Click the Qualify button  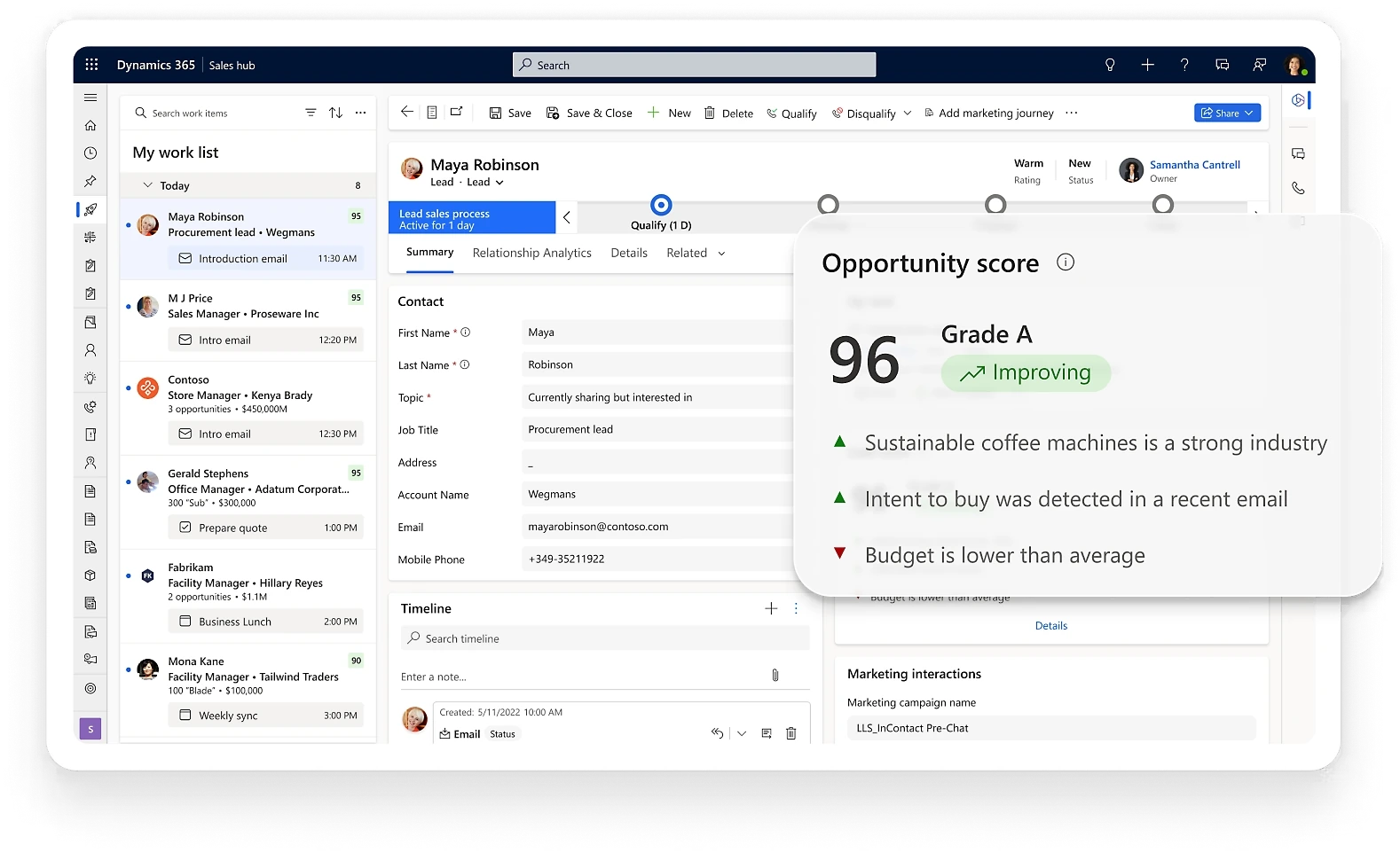click(791, 113)
